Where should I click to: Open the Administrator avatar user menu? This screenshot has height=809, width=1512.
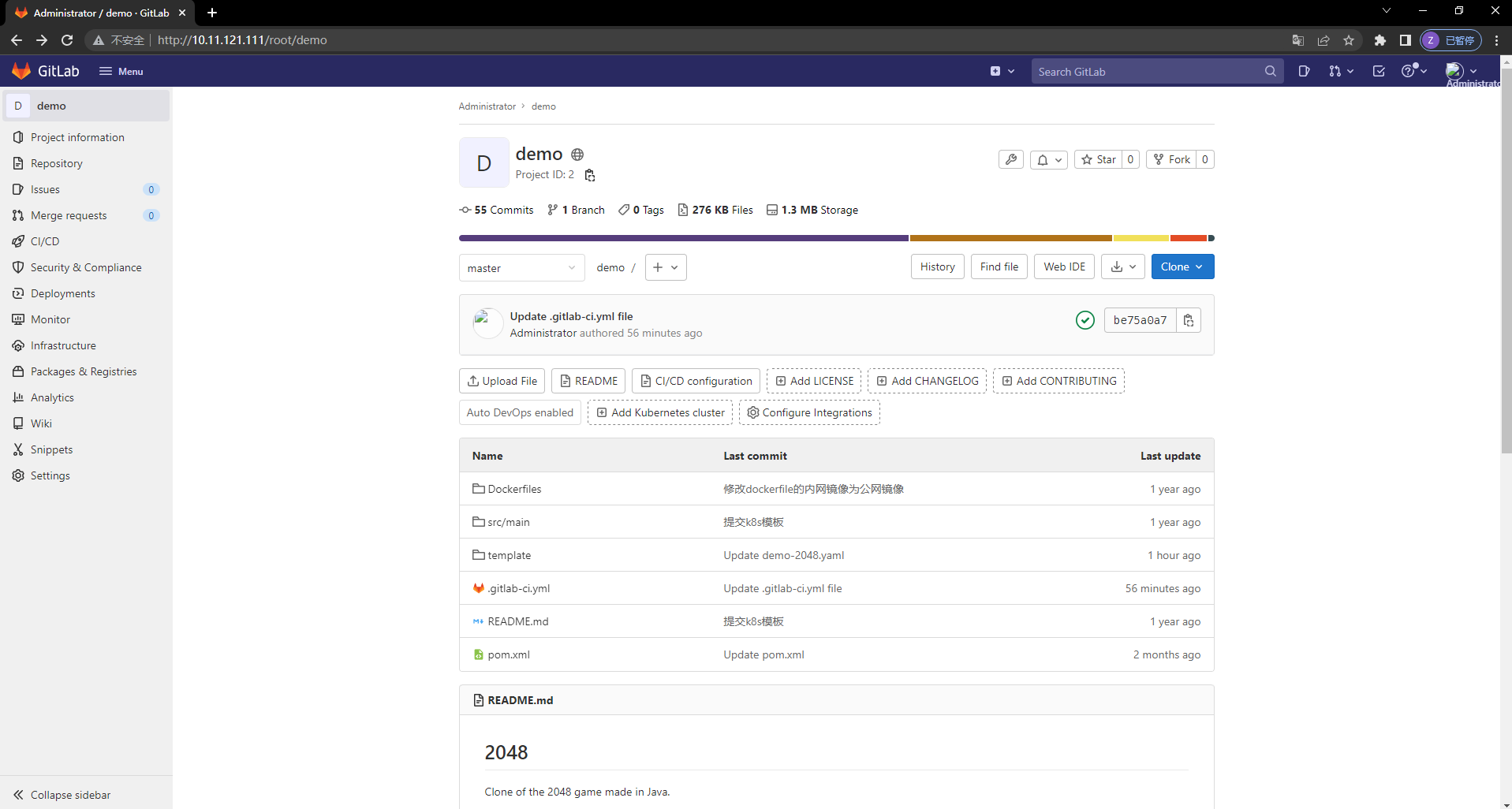[1462, 71]
